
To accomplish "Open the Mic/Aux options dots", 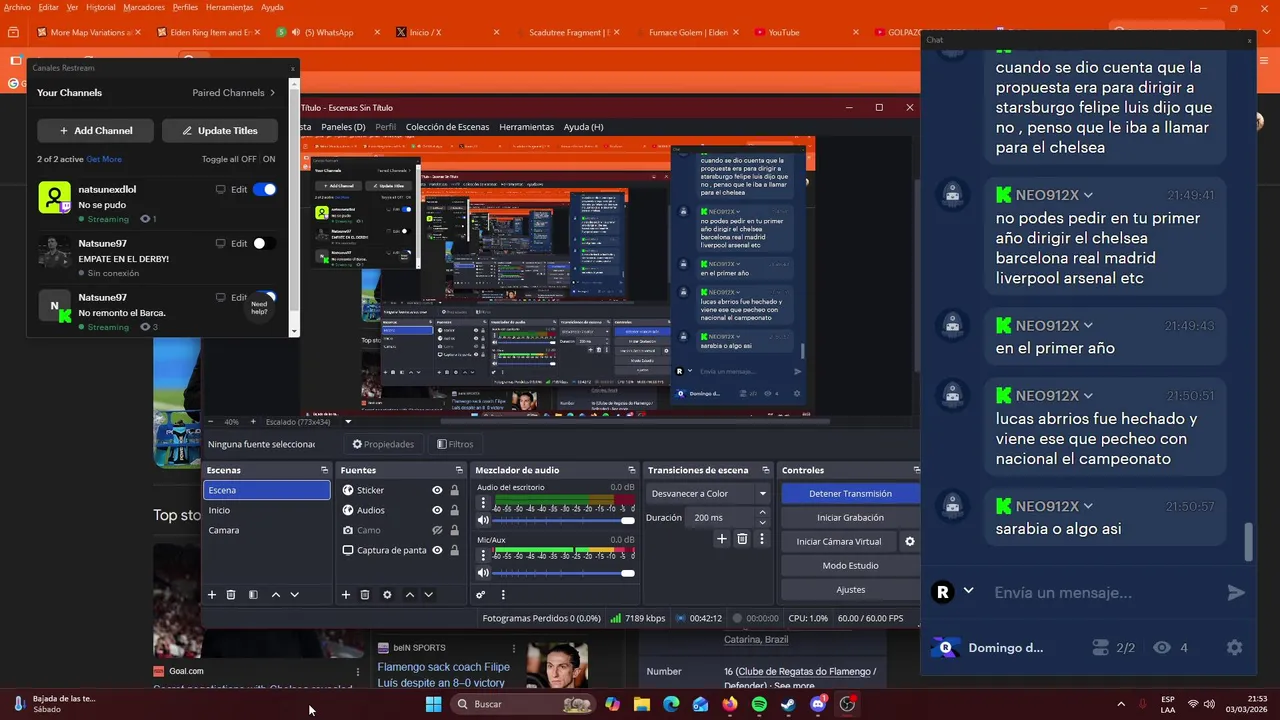I will click(x=484, y=555).
